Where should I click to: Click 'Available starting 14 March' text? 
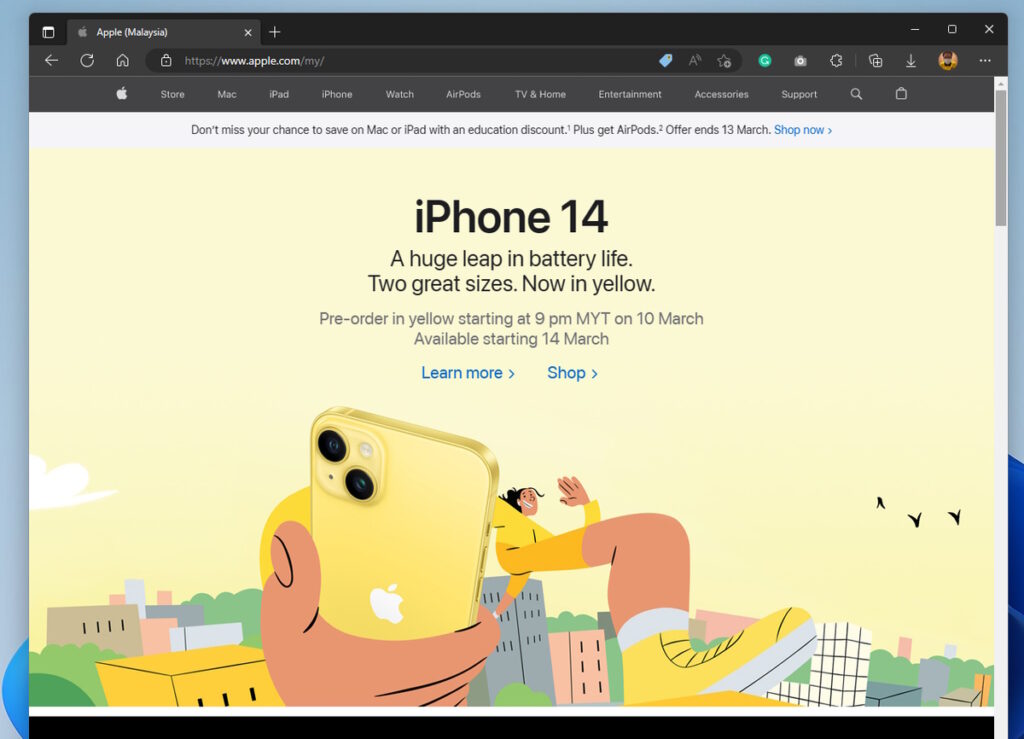(x=511, y=339)
